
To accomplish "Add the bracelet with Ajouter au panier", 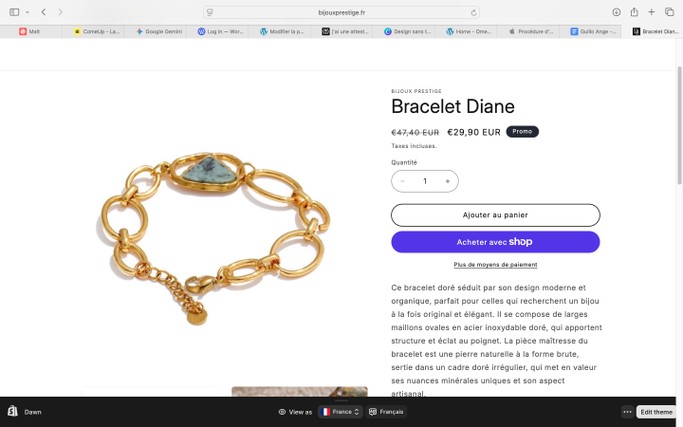I will [x=495, y=215].
